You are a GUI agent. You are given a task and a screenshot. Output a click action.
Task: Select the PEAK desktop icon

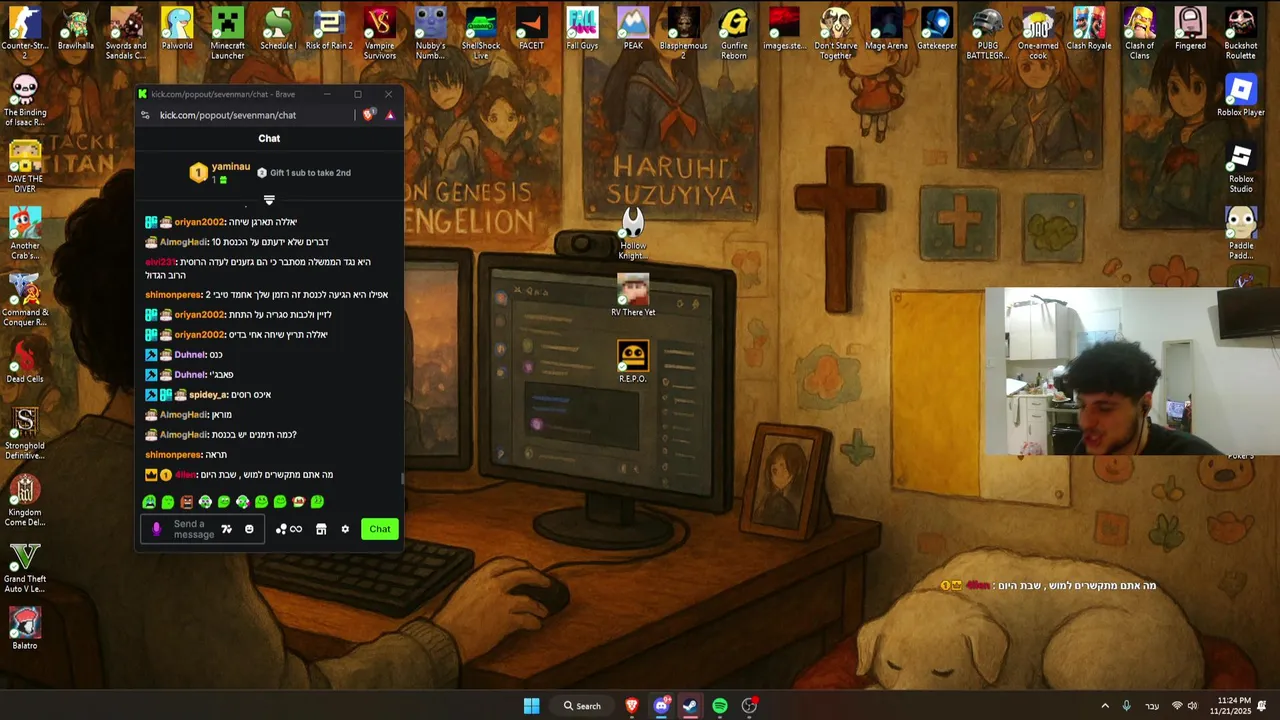pos(633,29)
